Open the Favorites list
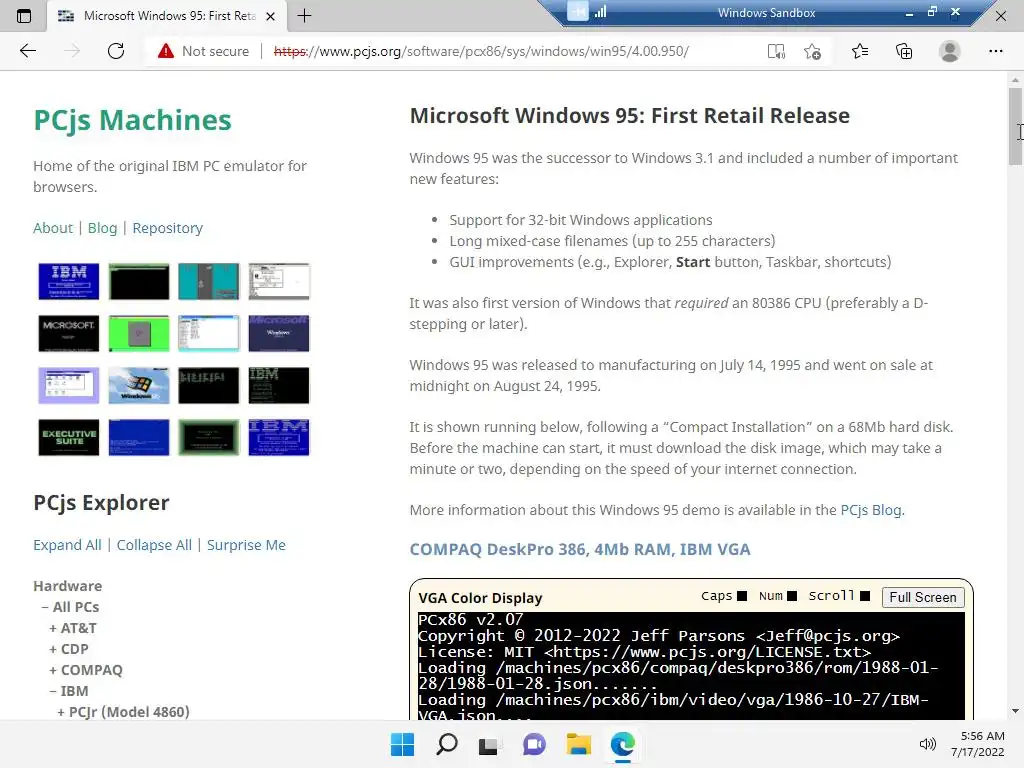1024x768 pixels. [860, 51]
